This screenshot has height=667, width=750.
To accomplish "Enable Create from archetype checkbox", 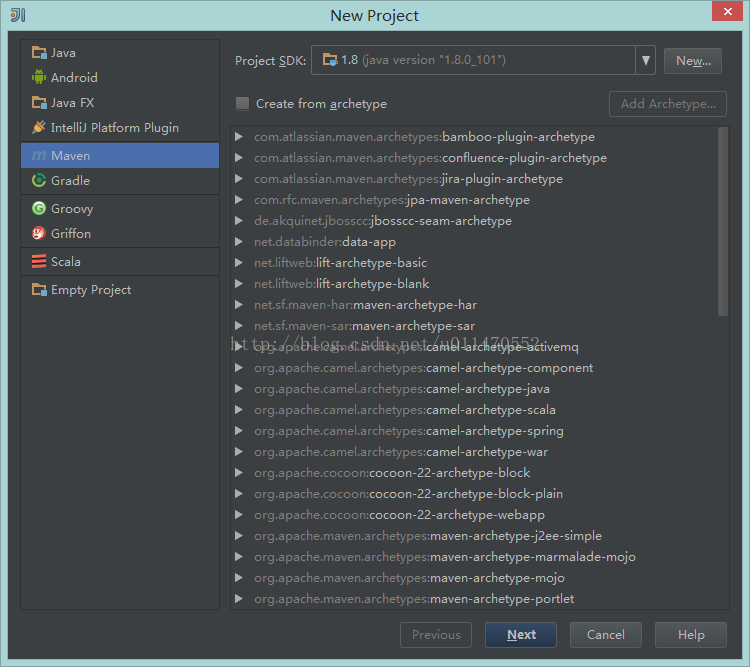I will click(x=243, y=103).
